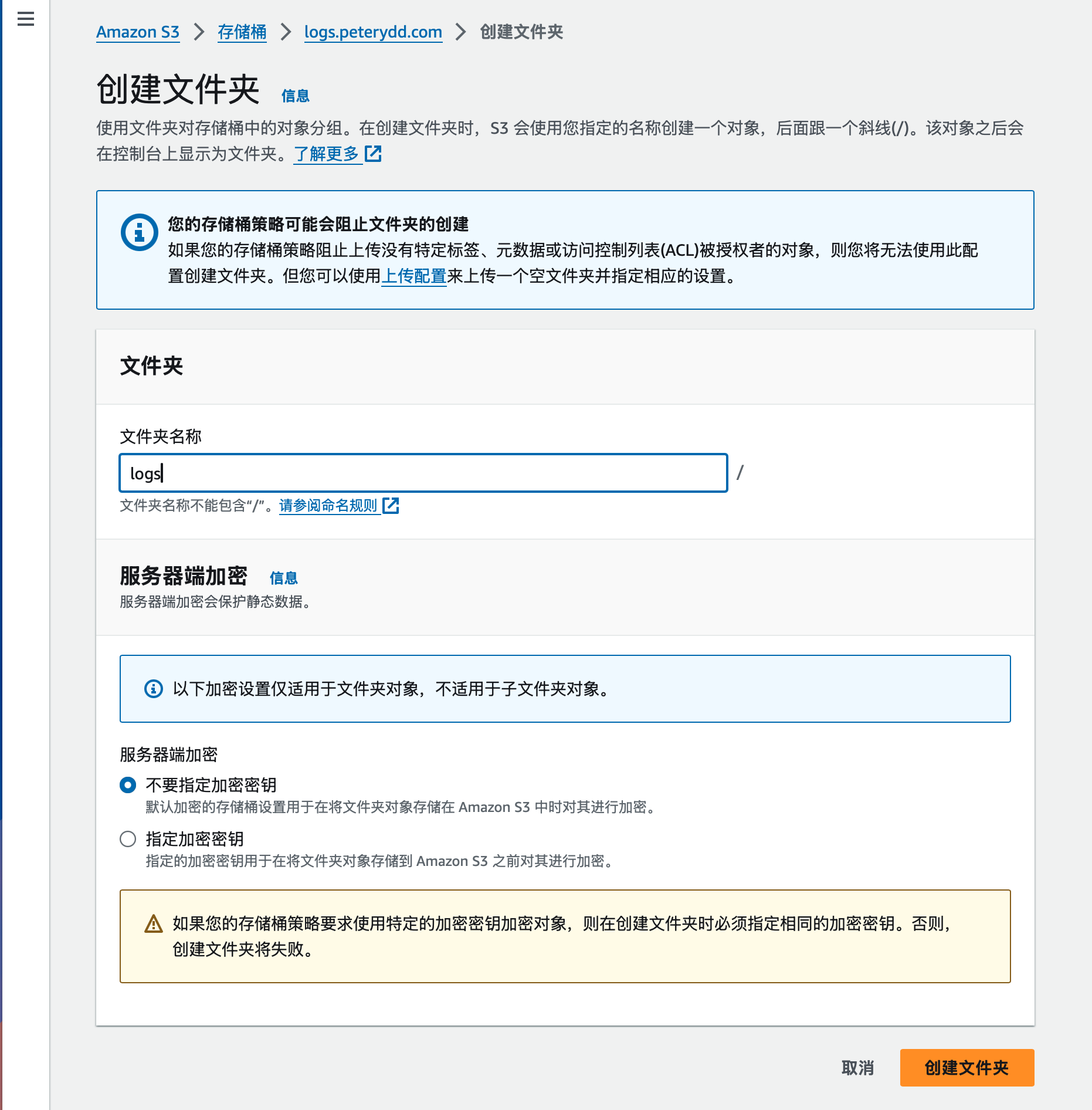Open the 存储桶 breadcrumb link
This screenshot has width=1092, height=1110.
click(241, 32)
